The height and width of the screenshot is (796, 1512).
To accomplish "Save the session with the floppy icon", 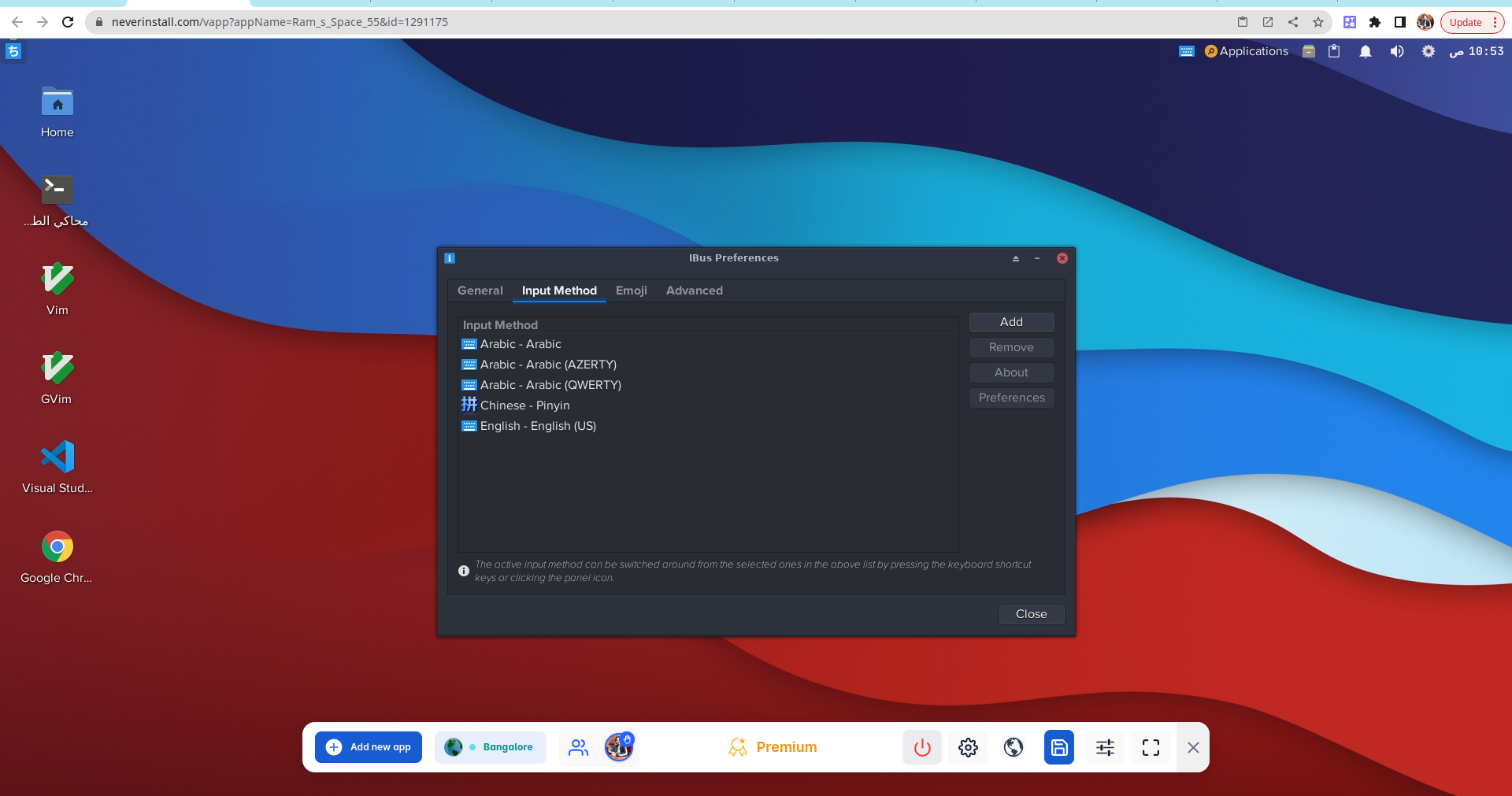I will [x=1058, y=747].
